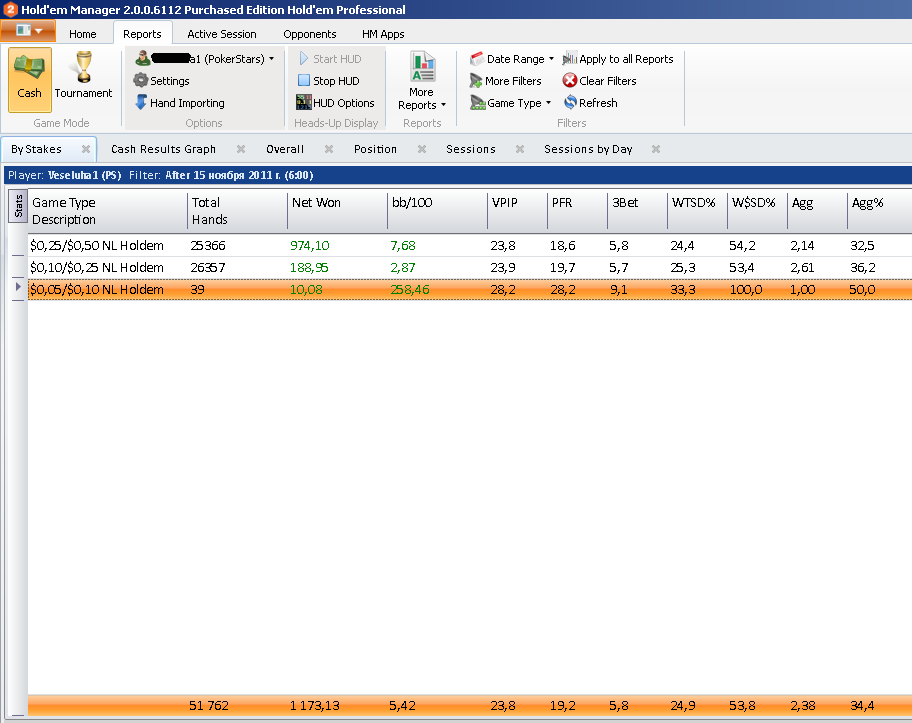Click the 26357 total hands cell
This screenshot has height=723, width=912.
208,268
